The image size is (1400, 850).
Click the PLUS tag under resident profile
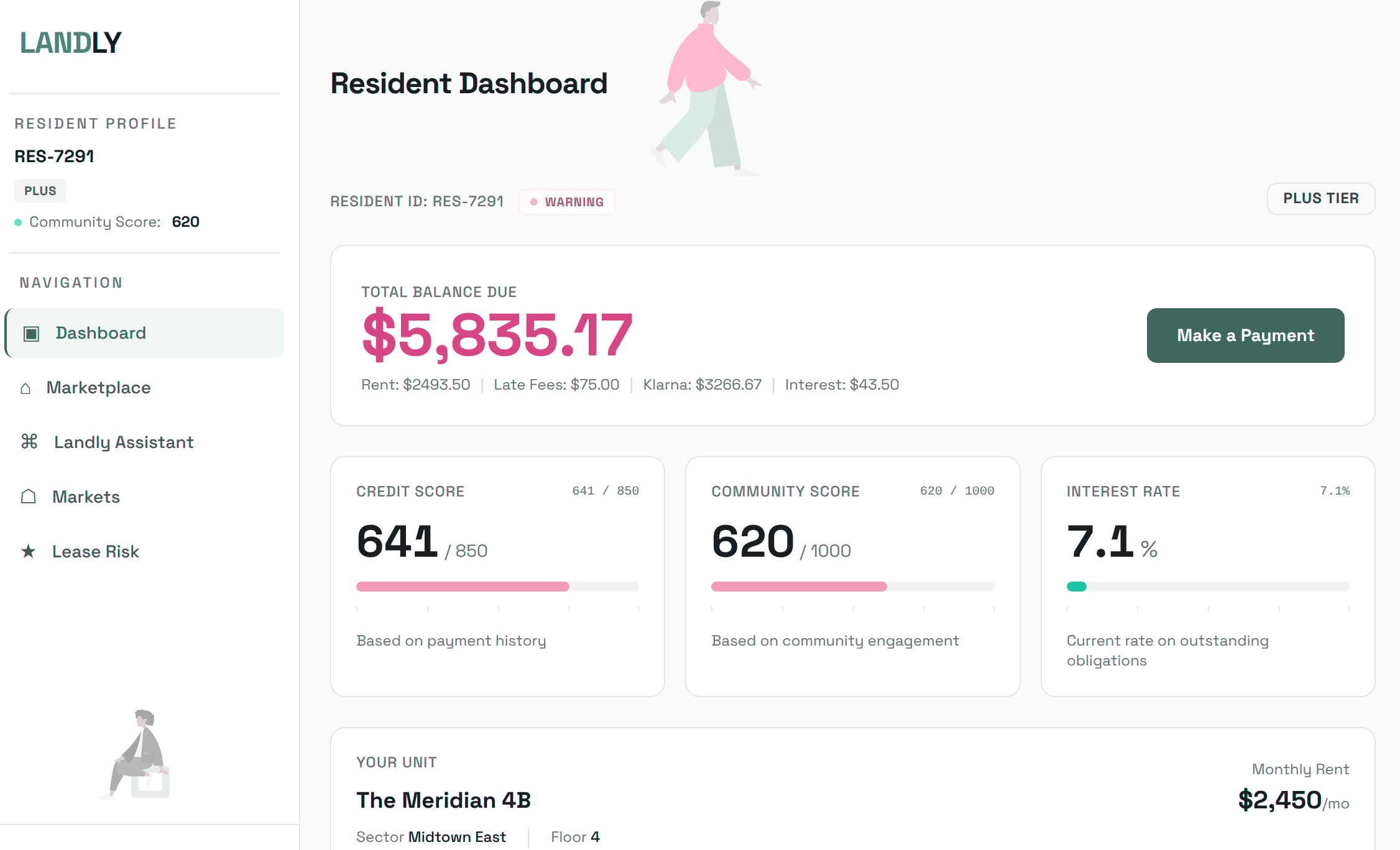40,191
